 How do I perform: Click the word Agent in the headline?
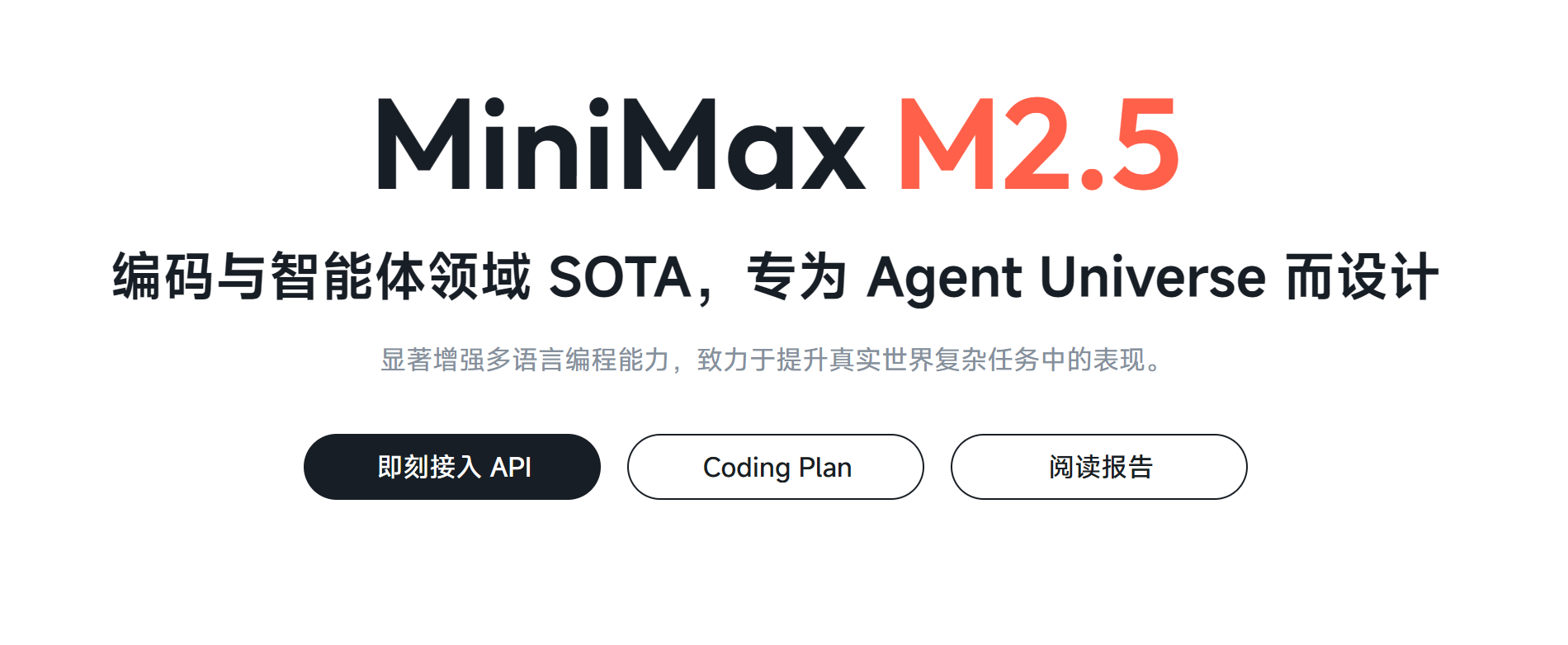945,279
